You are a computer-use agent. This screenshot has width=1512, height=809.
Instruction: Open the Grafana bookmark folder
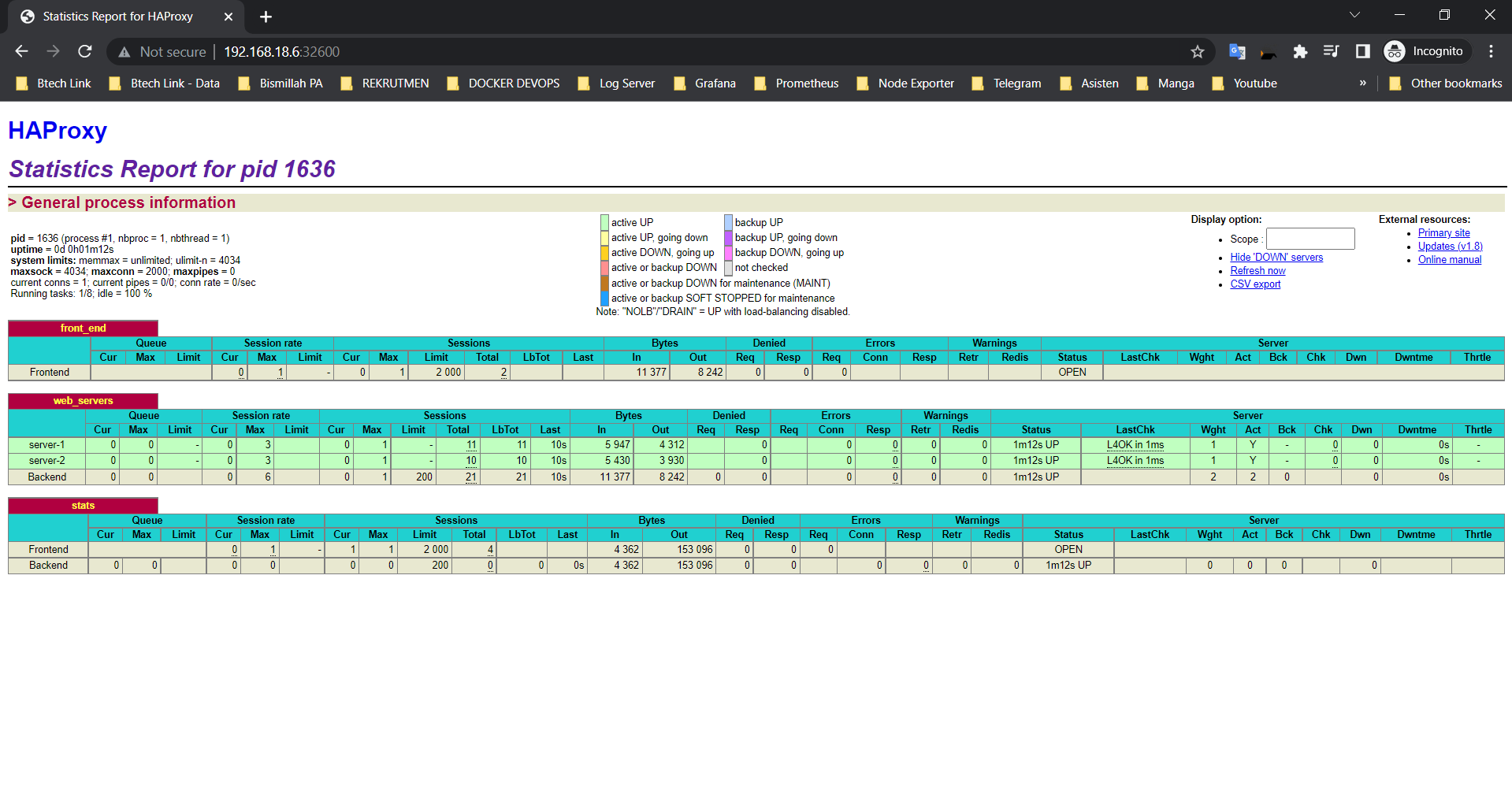tap(704, 83)
